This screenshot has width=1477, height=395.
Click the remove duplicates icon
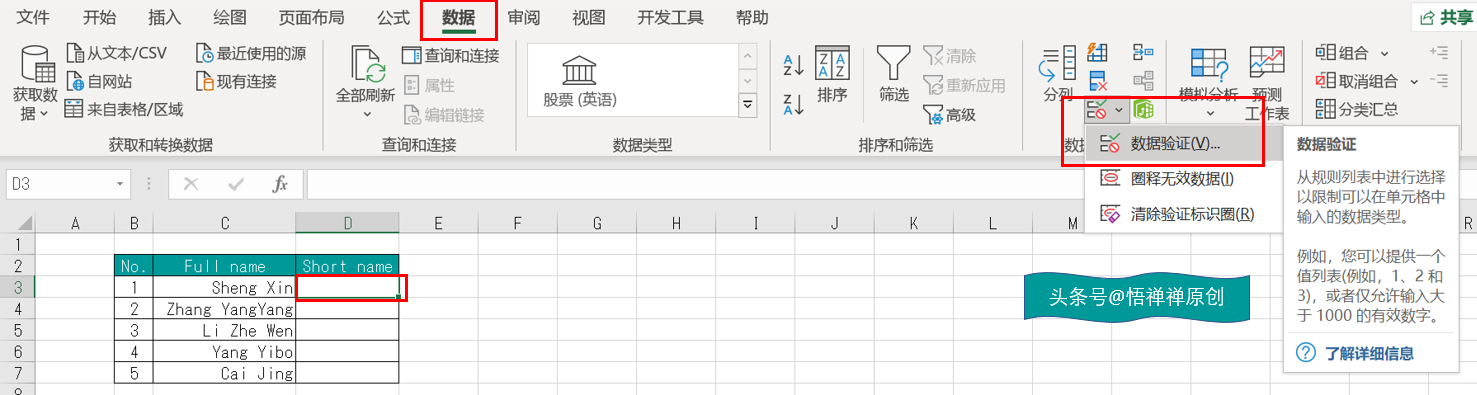[x=1097, y=81]
